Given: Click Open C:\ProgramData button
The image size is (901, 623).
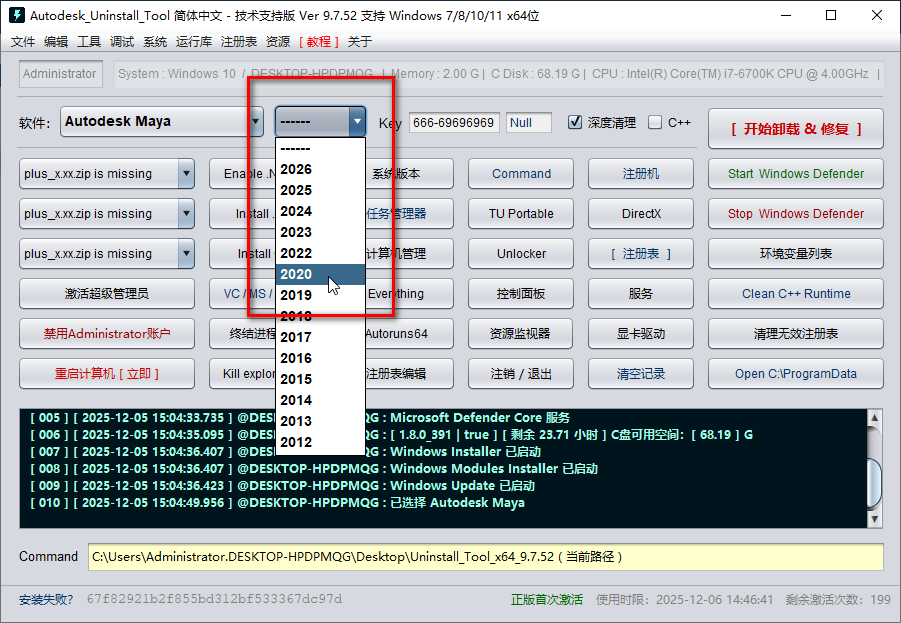Looking at the screenshot, I should [x=796, y=374].
